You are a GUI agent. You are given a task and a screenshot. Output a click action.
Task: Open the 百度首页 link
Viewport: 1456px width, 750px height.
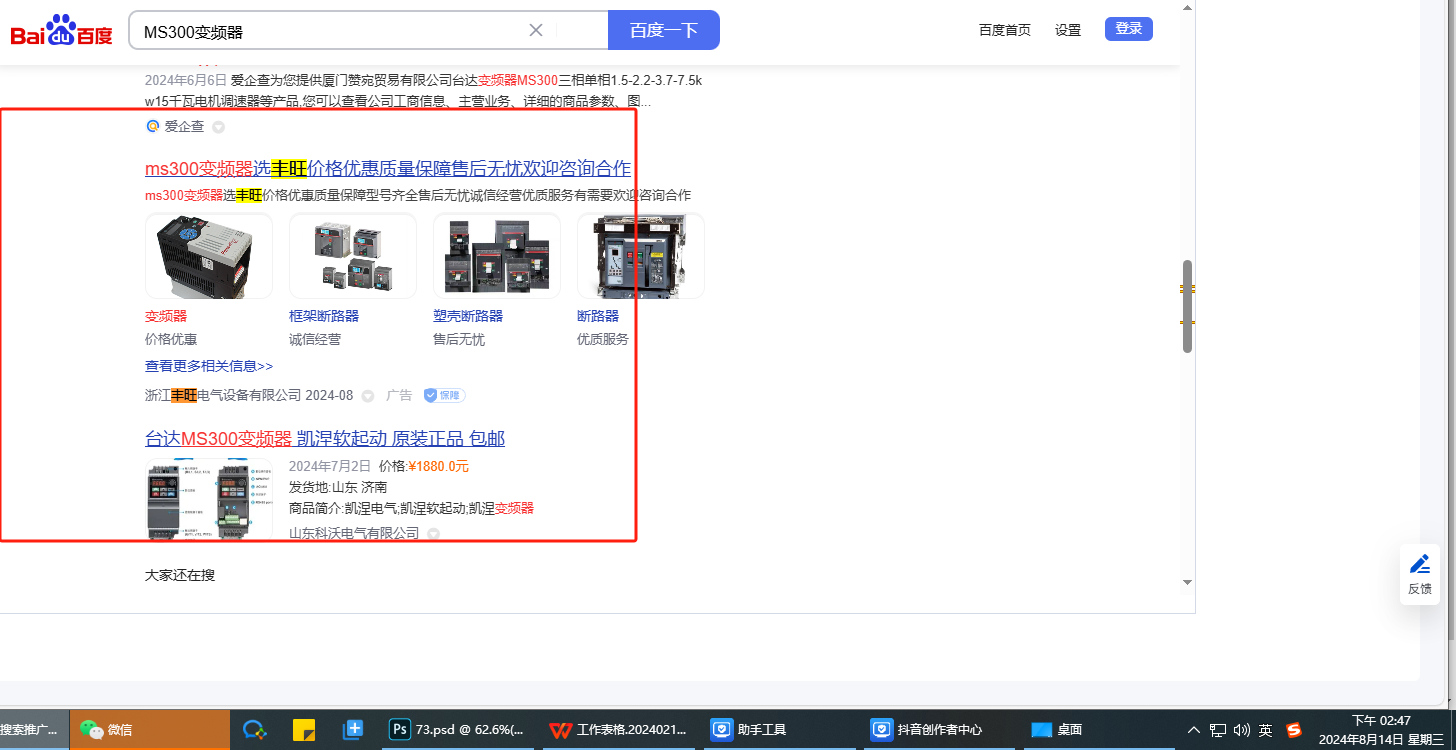[1005, 30]
